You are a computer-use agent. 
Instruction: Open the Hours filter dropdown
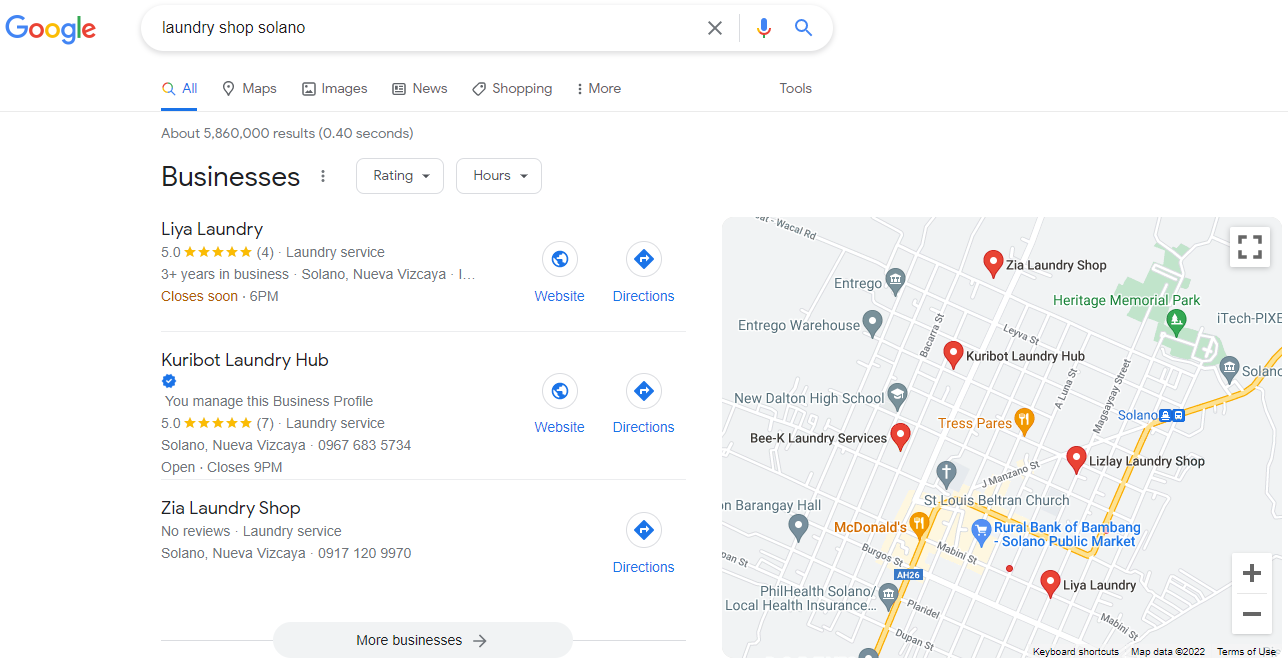(x=499, y=176)
